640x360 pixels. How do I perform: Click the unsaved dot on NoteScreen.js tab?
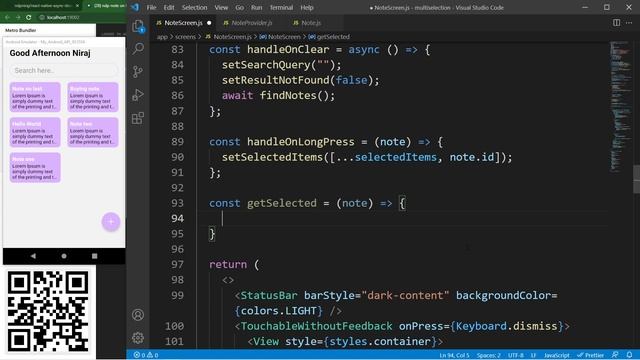point(209,23)
